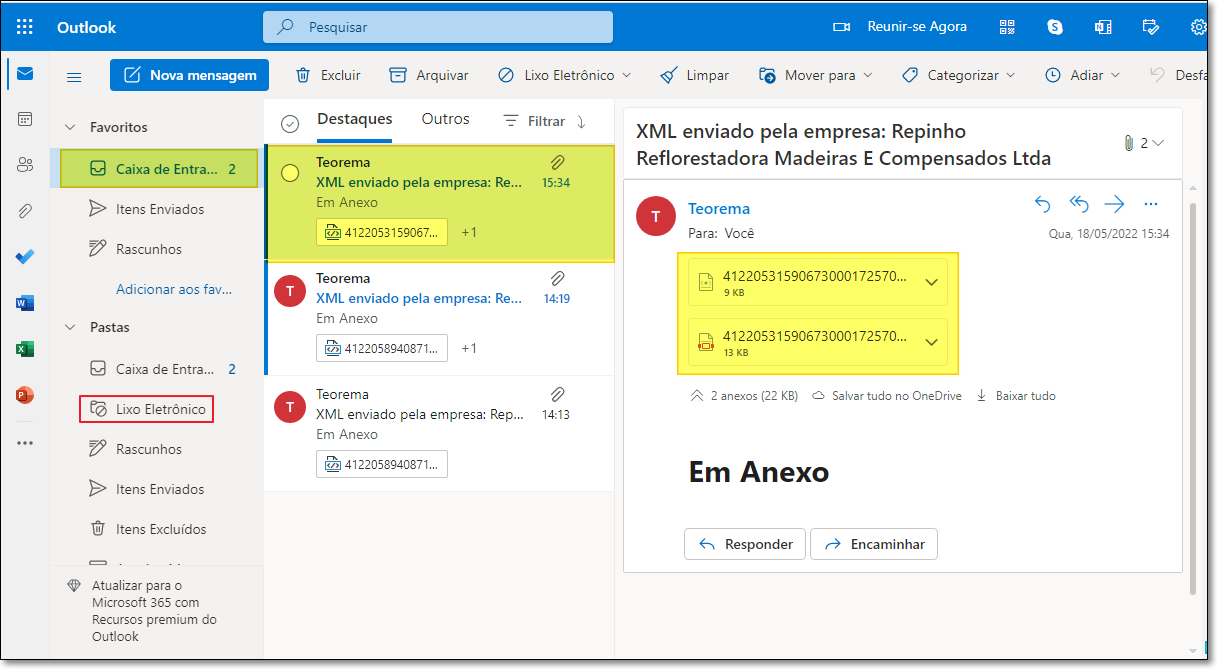Click Responder button below message

click(x=745, y=544)
